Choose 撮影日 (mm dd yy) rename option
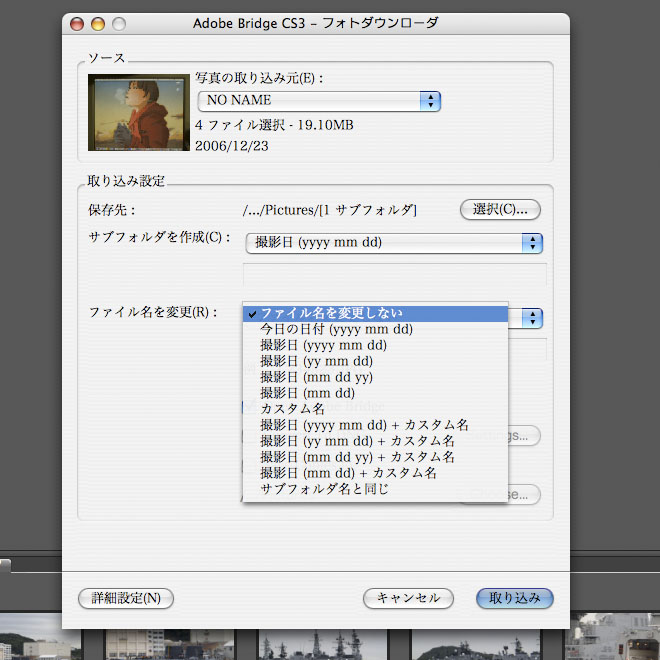The image size is (660, 660). click(375, 377)
